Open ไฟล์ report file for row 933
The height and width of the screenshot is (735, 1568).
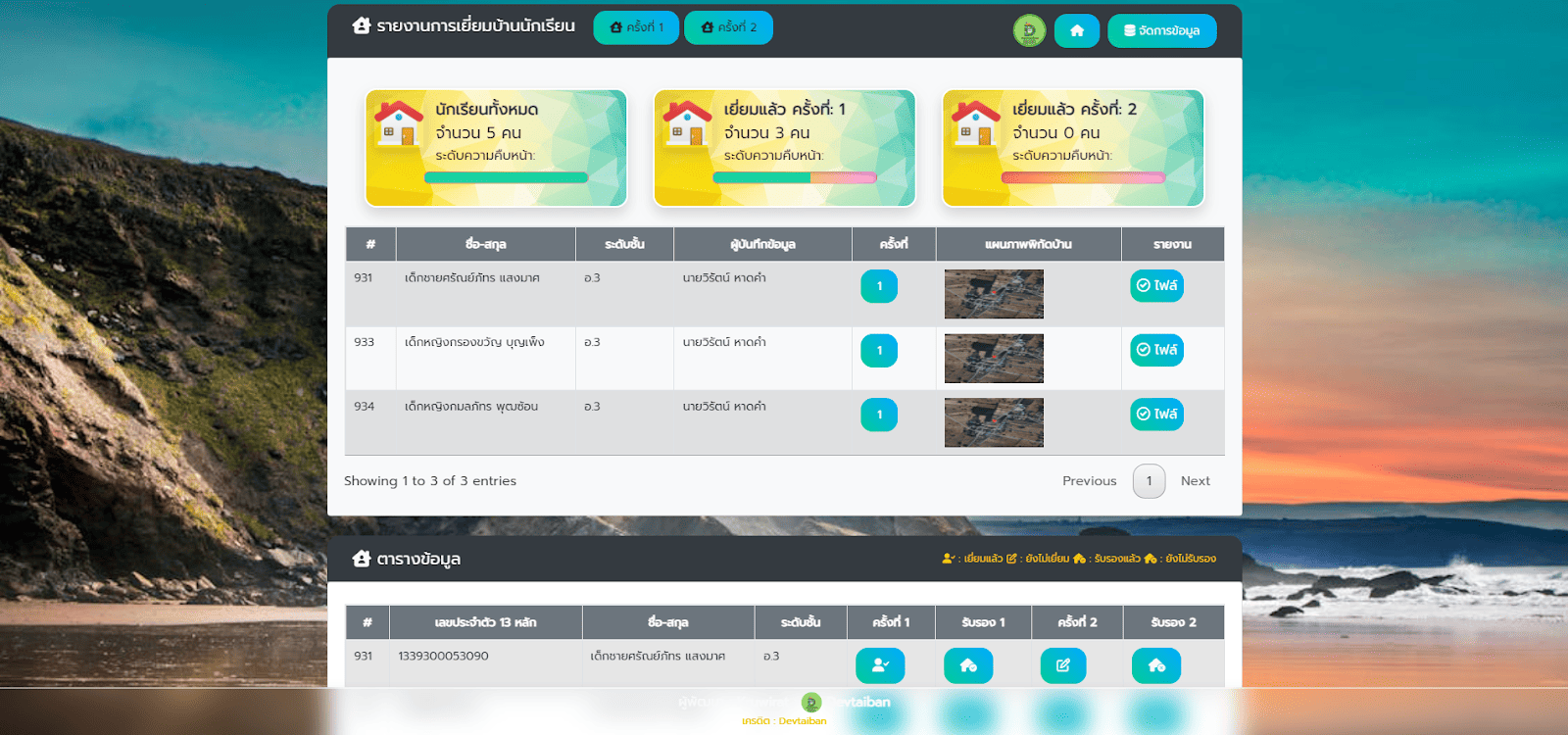1156,350
